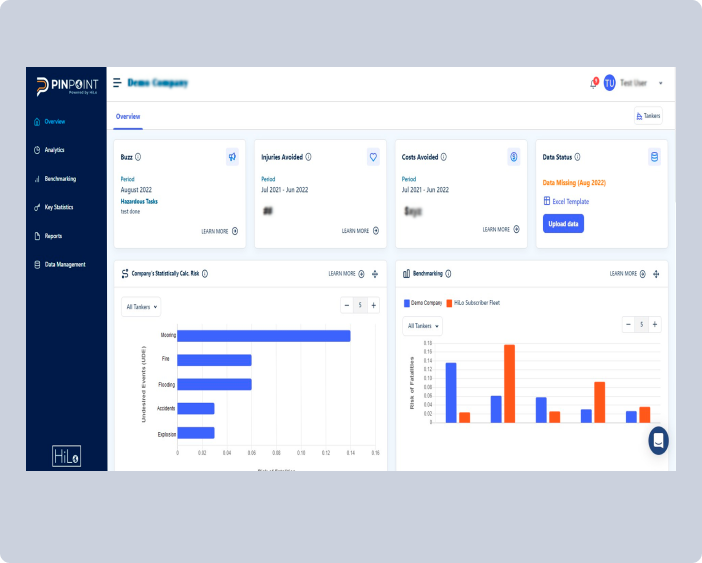
Task: Open Key Statistics in the sidebar
Action: coord(58,207)
